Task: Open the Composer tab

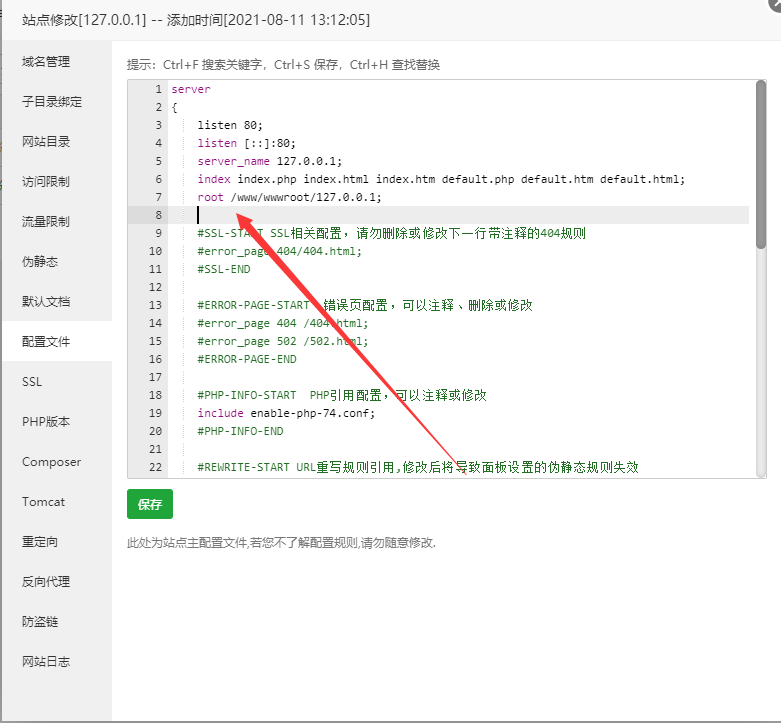Action: 51,462
